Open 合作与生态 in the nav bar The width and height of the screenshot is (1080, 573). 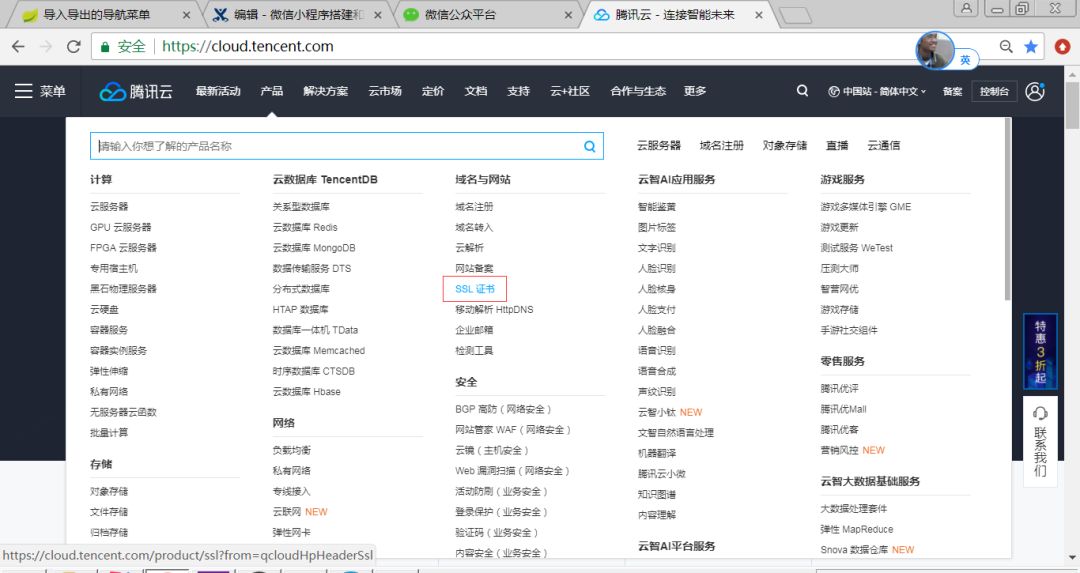pos(638,91)
